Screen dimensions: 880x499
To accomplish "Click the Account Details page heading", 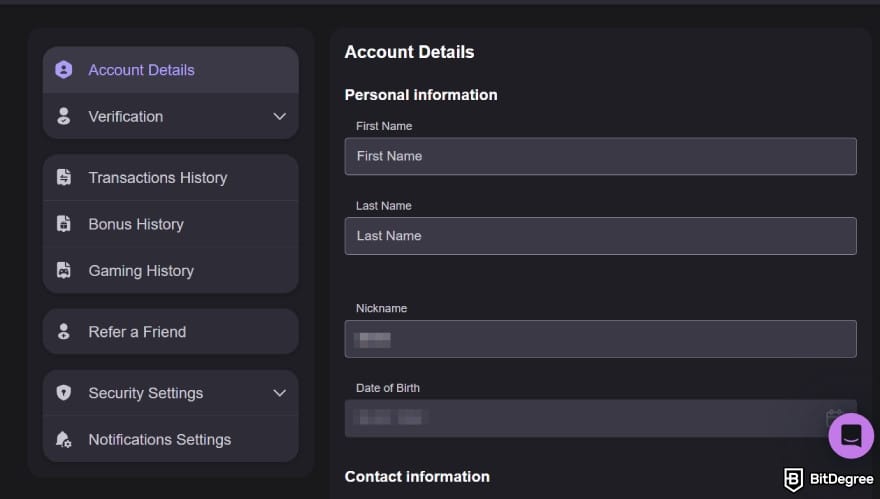I will pyautogui.click(x=409, y=52).
